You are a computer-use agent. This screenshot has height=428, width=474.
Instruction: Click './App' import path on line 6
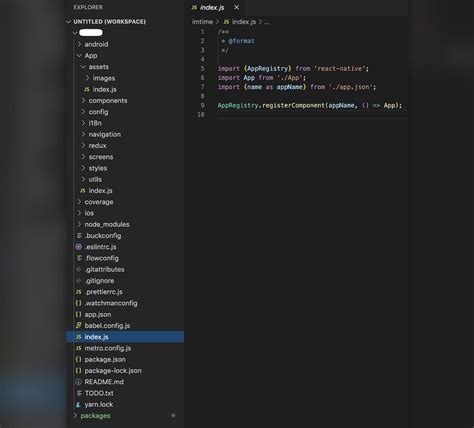click(x=290, y=78)
